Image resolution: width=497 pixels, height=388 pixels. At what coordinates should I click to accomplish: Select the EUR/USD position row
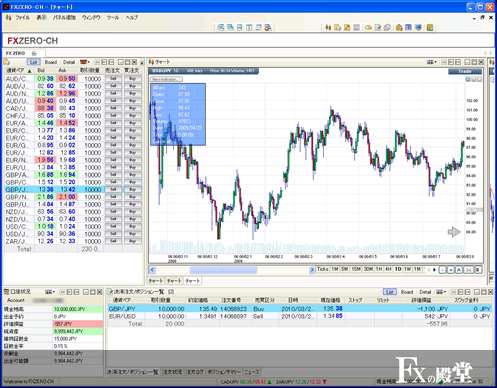point(300,316)
